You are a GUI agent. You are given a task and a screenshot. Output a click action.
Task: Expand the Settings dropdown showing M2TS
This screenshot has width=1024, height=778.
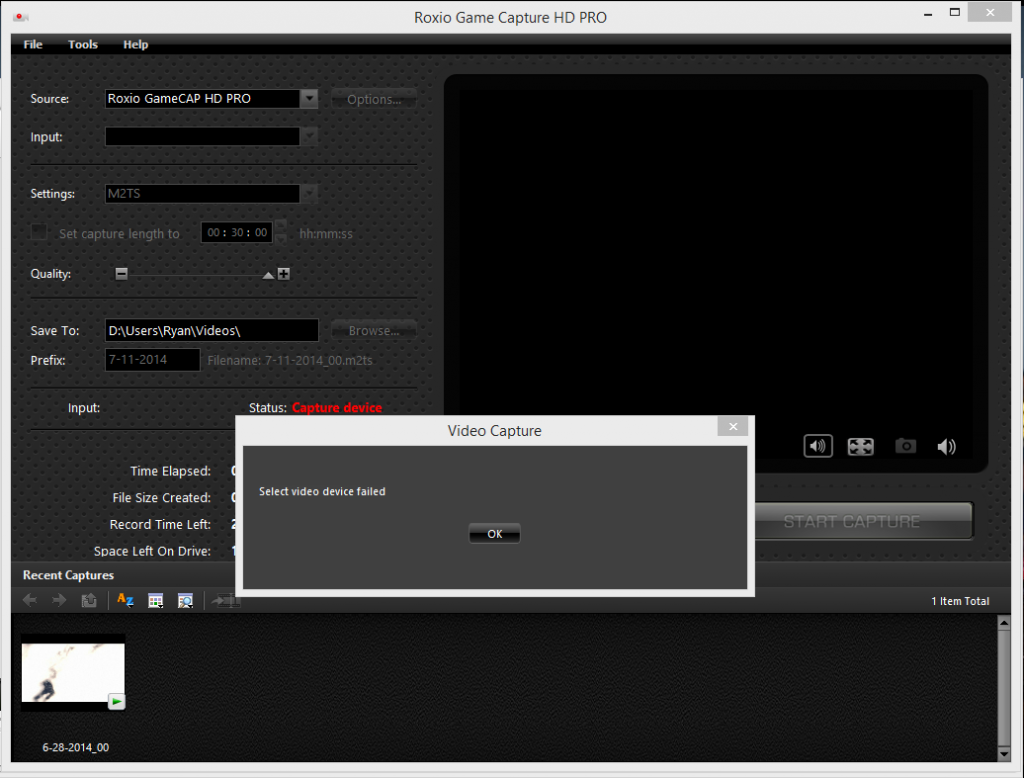[309, 193]
